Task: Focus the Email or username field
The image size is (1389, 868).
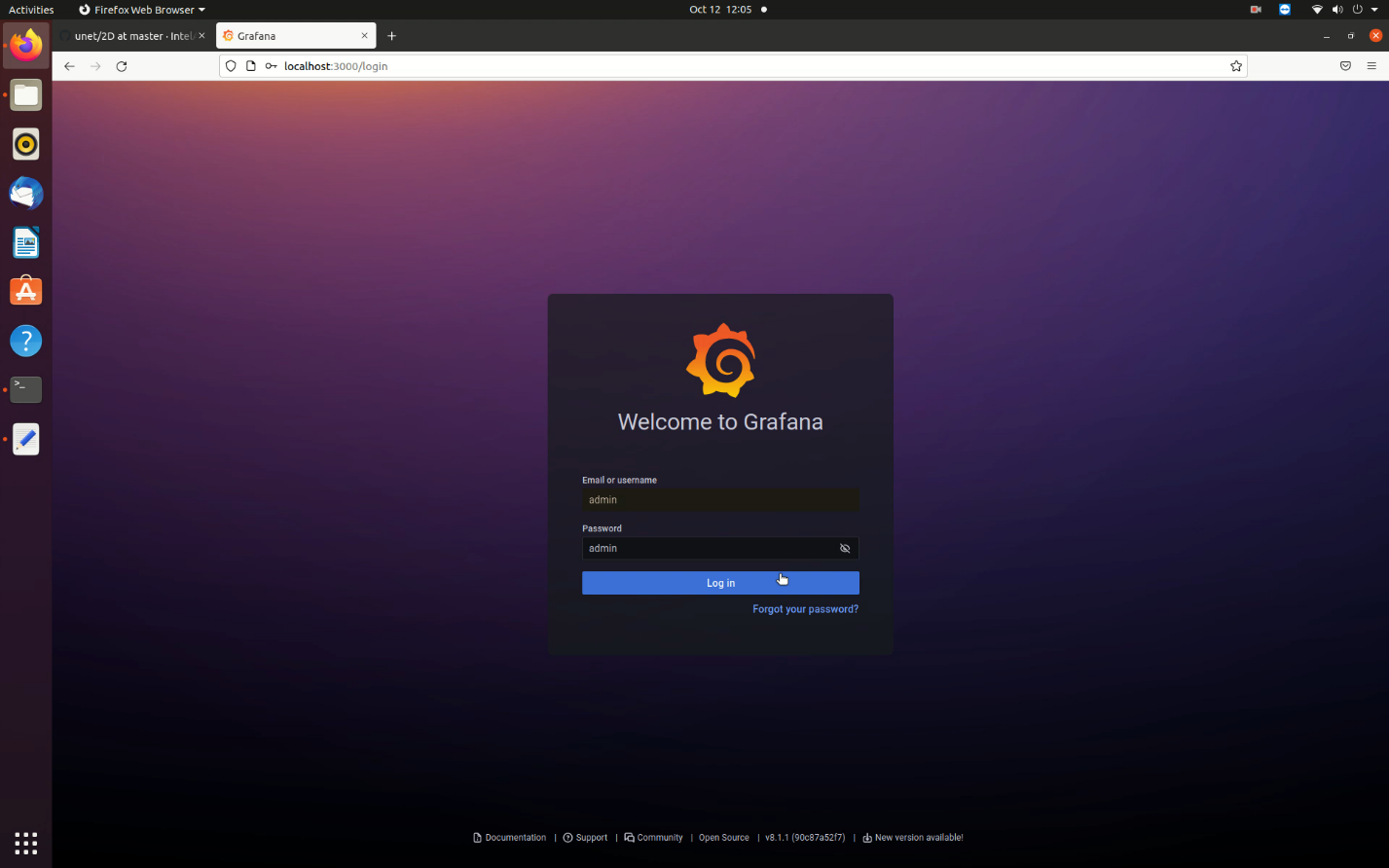Action: [720, 500]
